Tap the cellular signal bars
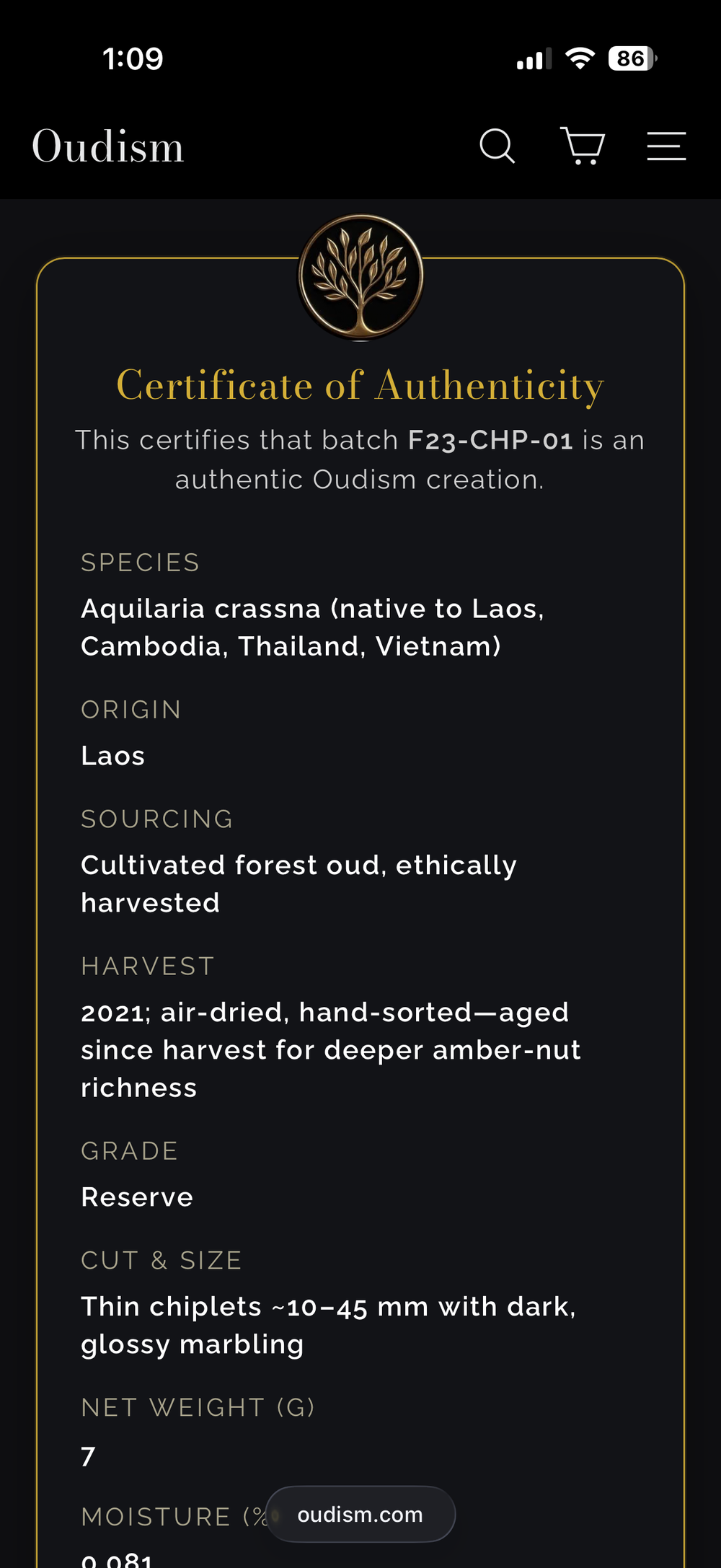Viewport: 721px width, 1568px height. [534, 59]
